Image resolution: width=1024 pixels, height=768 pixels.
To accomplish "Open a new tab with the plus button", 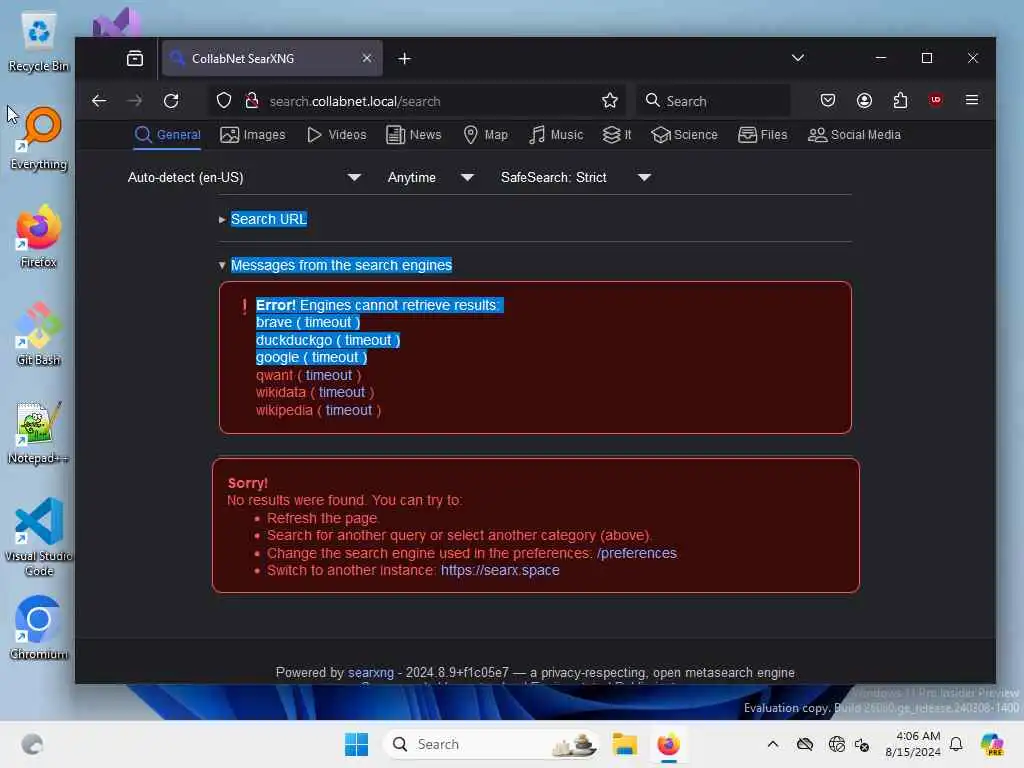I will [404, 59].
